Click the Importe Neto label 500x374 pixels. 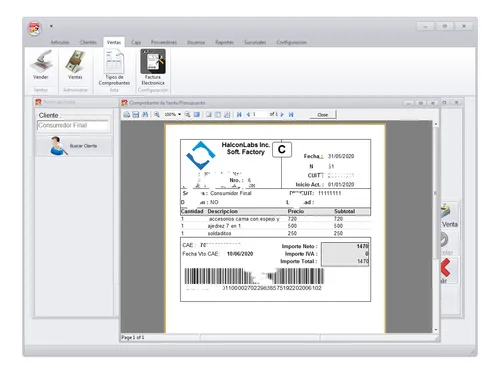[299, 246]
